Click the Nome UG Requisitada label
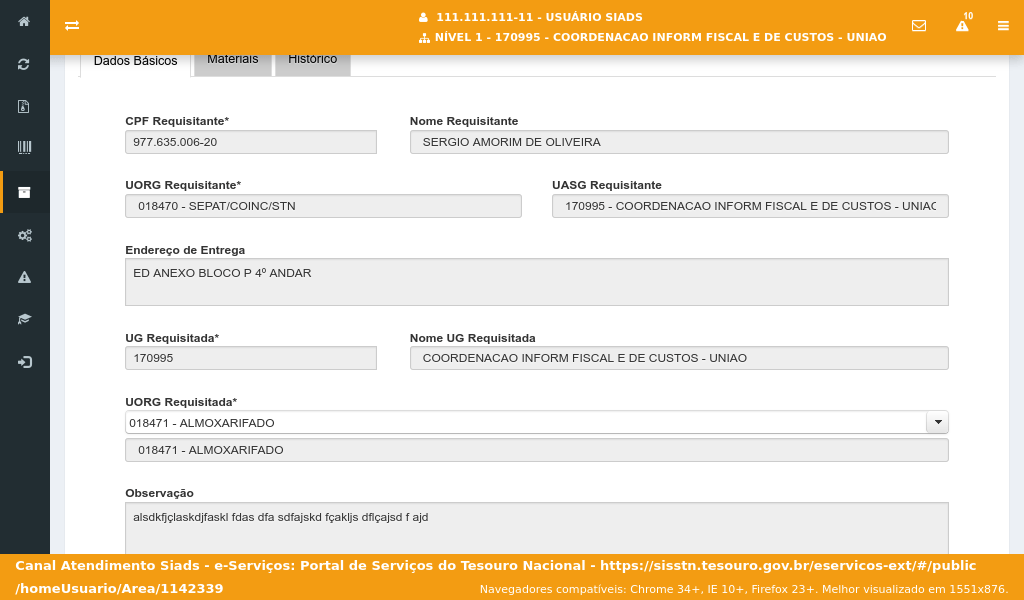 tap(473, 338)
